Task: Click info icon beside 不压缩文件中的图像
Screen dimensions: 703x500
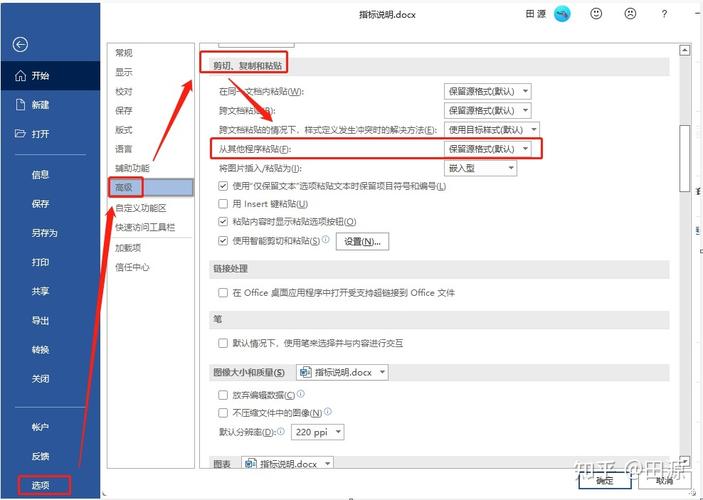Action: [328, 412]
